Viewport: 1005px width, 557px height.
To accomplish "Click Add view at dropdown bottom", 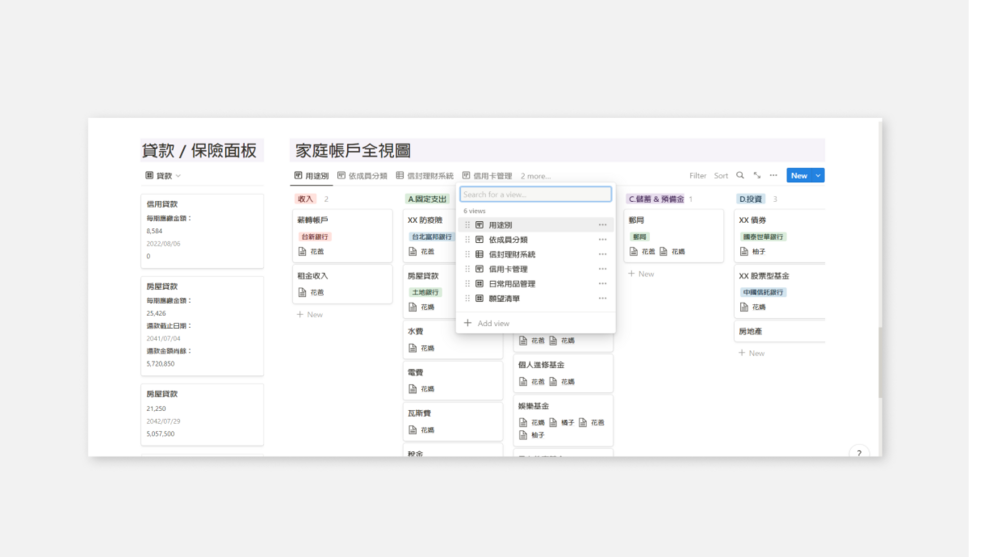I will pyautogui.click(x=486, y=324).
